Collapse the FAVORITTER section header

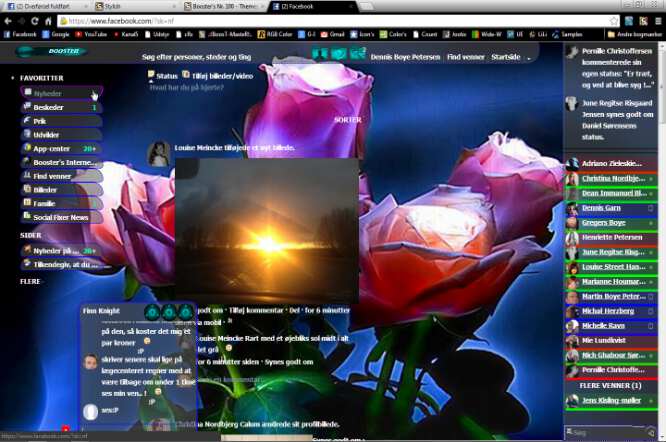pyautogui.click(x=41, y=78)
